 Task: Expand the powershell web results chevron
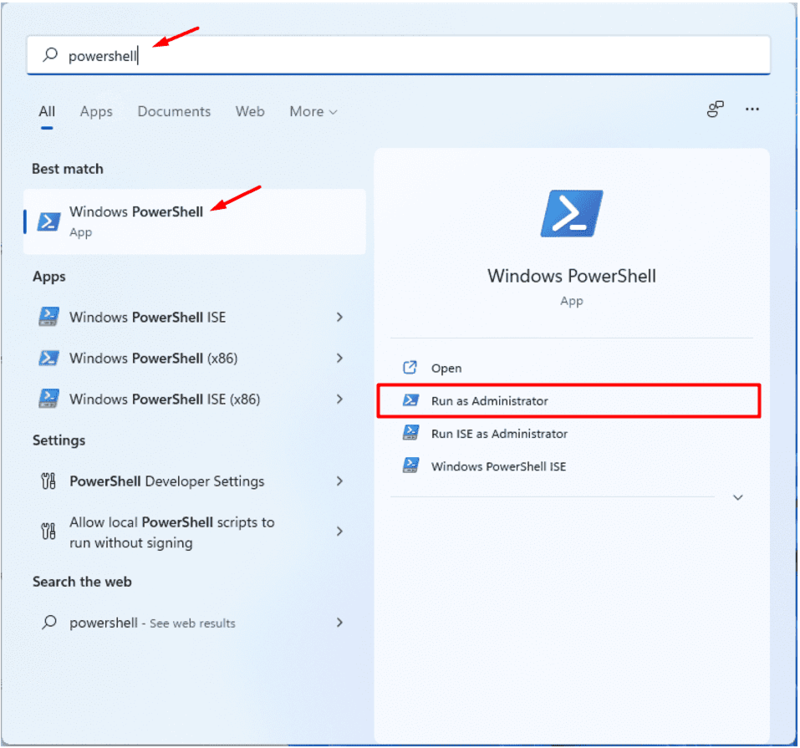[340, 622]
